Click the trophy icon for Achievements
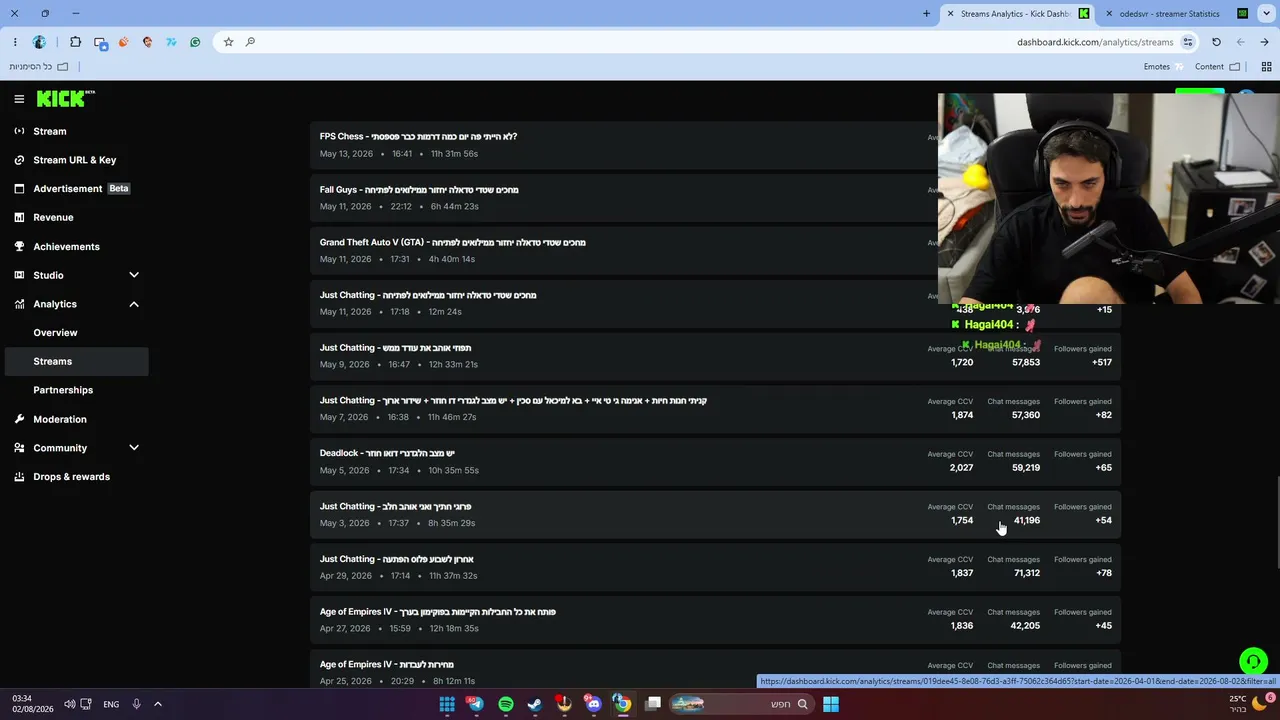Viewport: 1280px width, 720px height. tap(19, 247)
